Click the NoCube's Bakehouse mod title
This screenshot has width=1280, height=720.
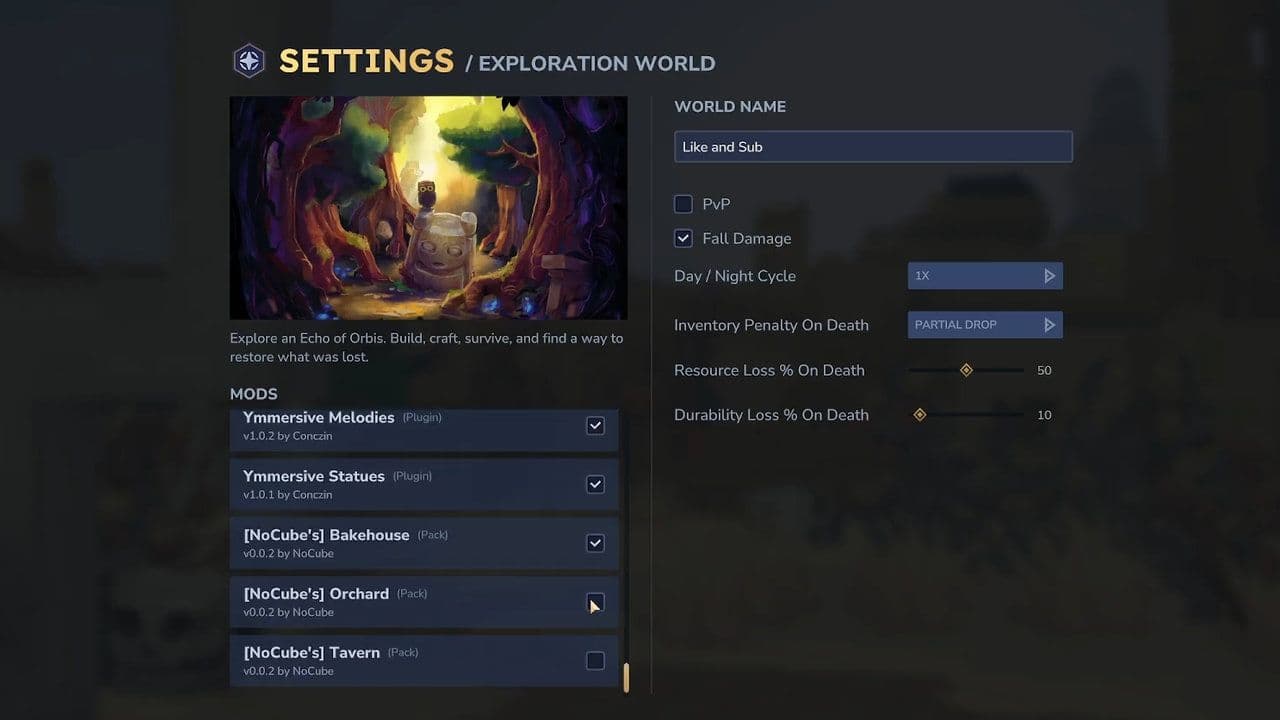[326, 535]
